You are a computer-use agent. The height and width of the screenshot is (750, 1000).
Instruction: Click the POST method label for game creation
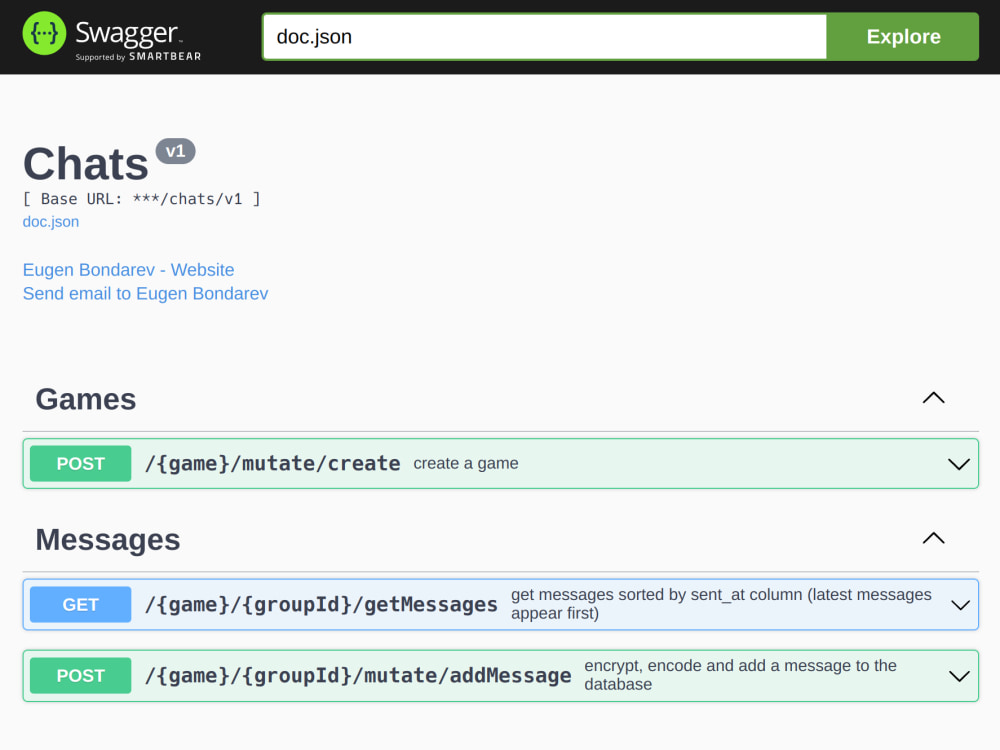[80, 463]
